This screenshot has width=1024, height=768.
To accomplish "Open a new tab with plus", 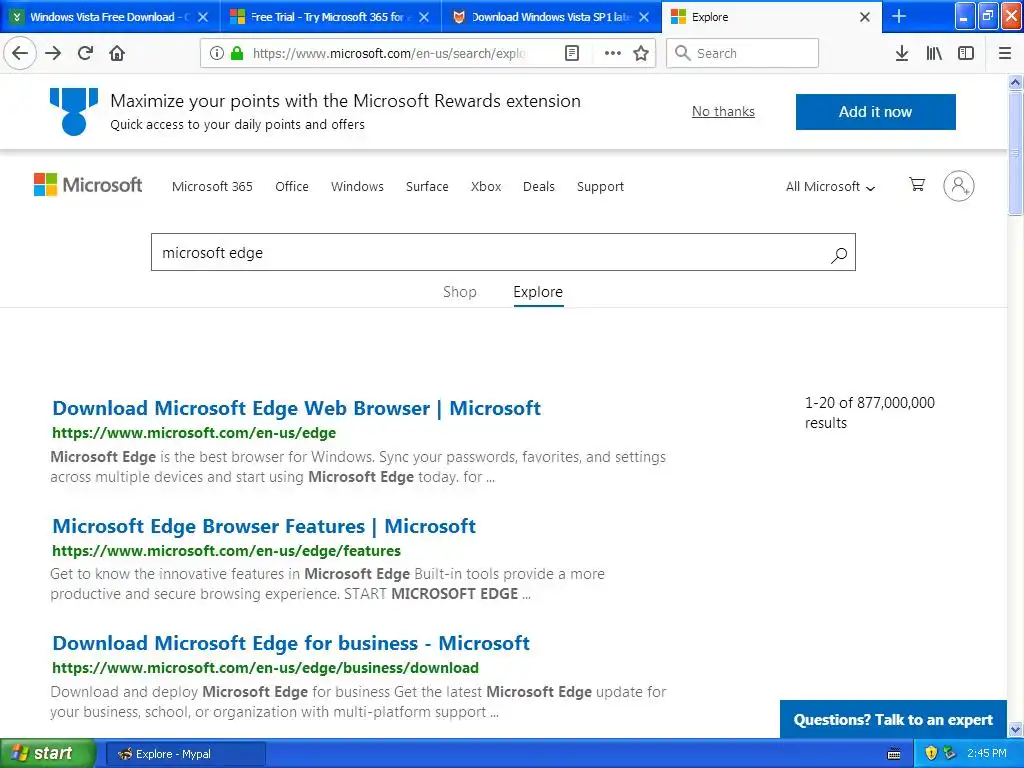I will (x=899, y=16).
